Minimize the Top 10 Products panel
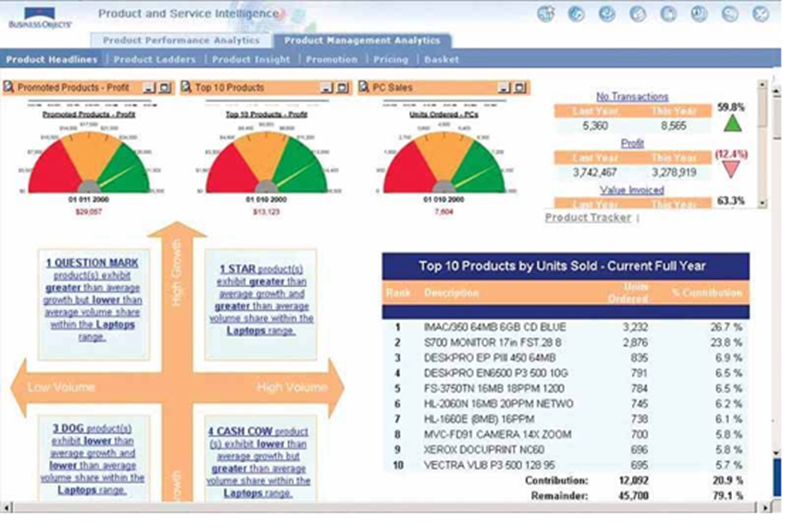The width and height of the screenshot is (794, 530). (327, 88)
